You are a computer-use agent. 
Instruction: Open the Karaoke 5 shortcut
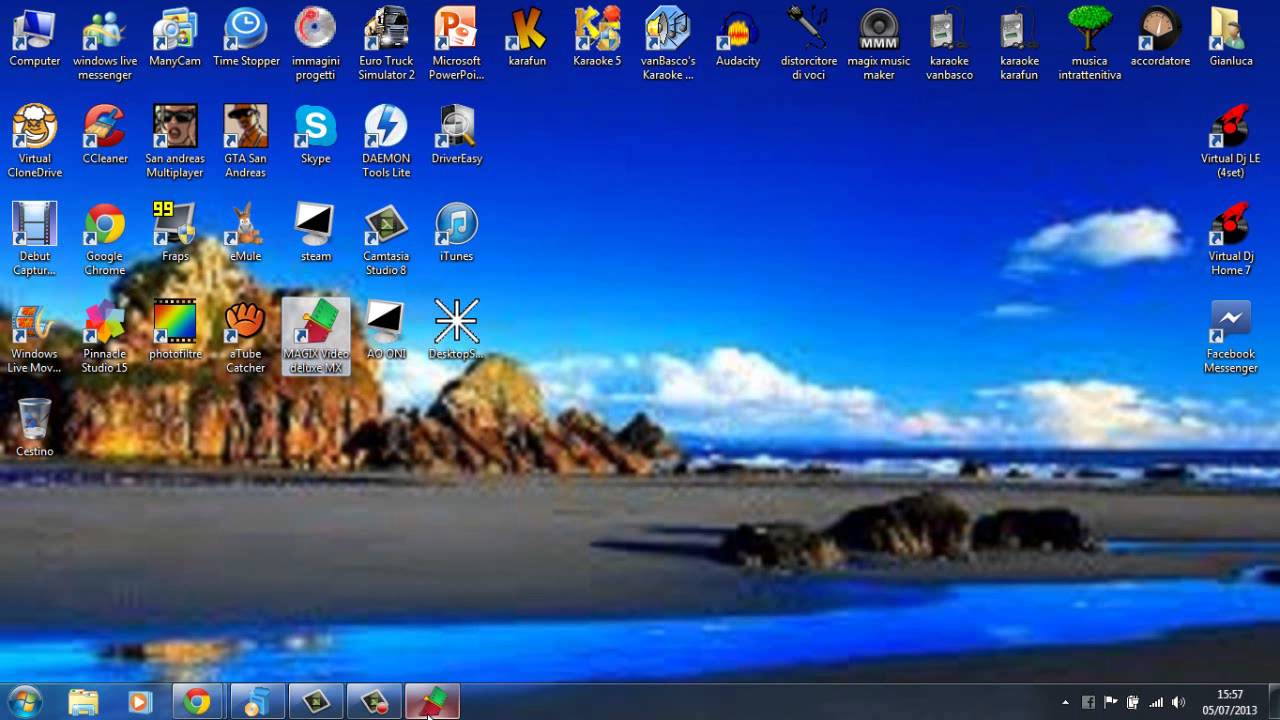tap(597, 38)
